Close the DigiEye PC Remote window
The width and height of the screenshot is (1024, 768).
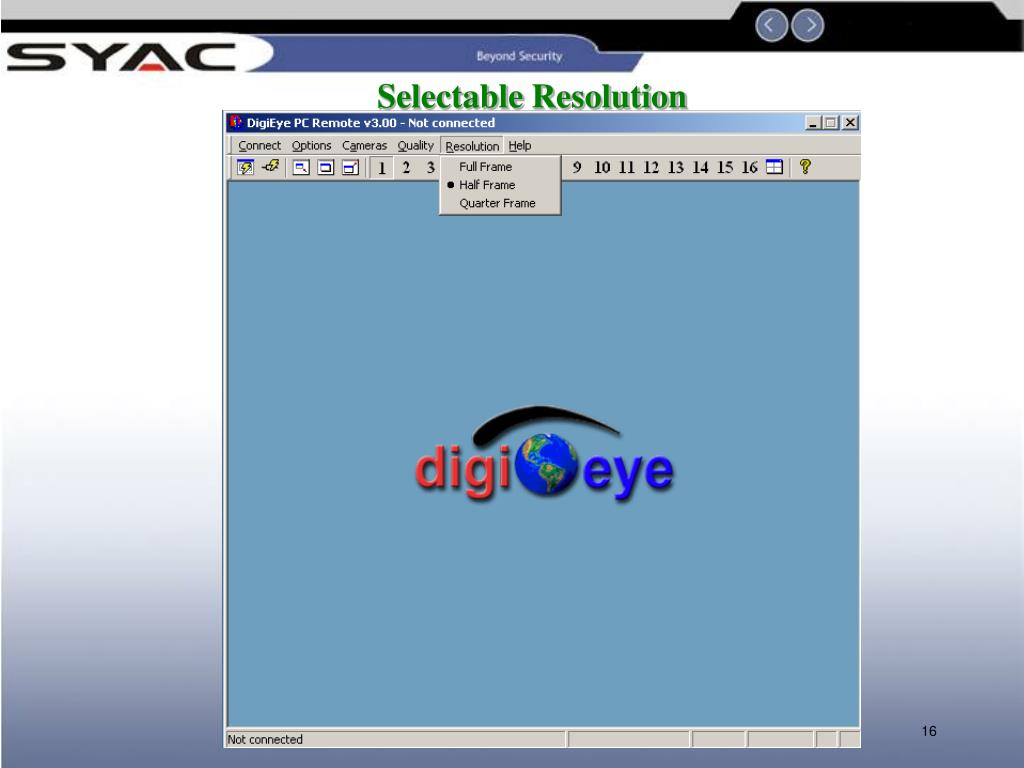[850, 123]
